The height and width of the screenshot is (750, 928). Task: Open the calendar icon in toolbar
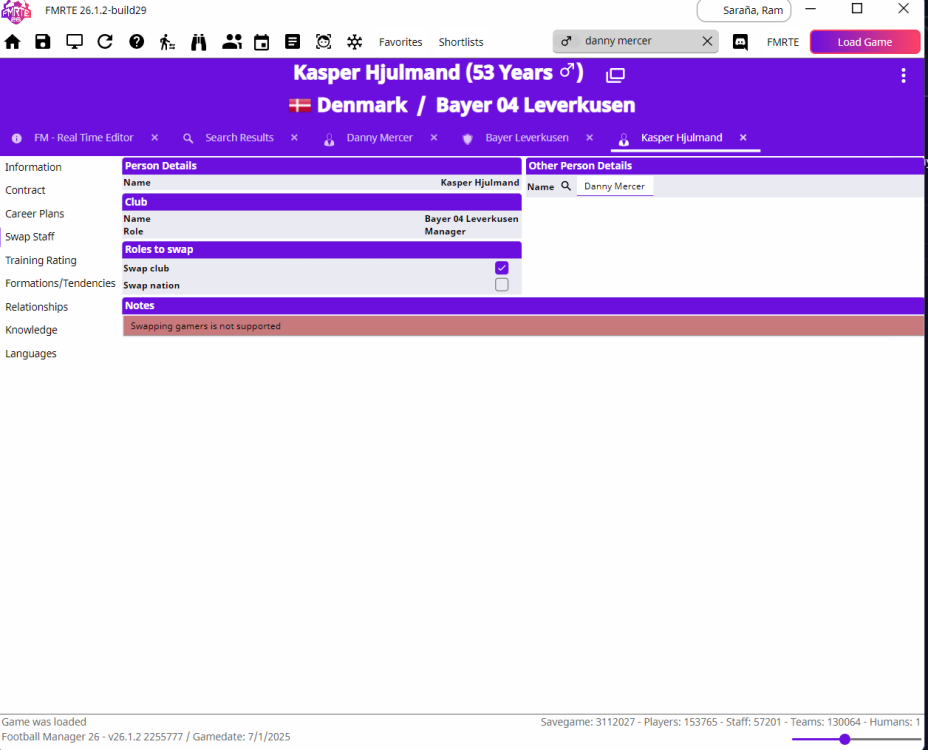[261, 42]
